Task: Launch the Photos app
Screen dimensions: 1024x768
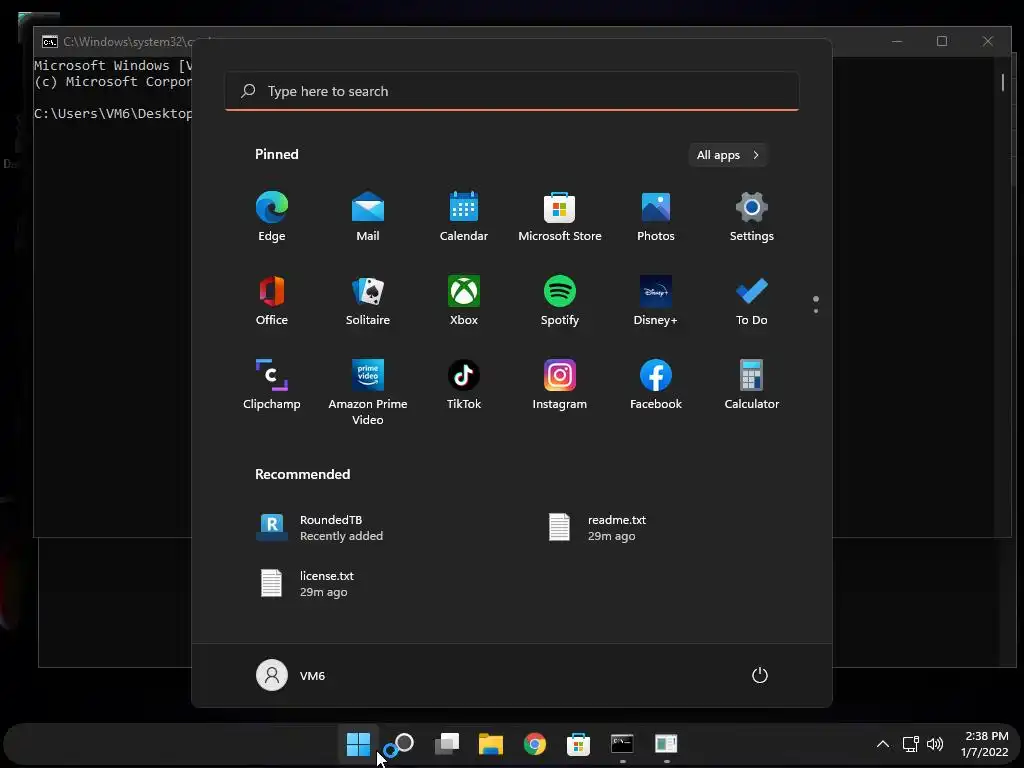Action: pyautogui.click(x=656, y=217)
